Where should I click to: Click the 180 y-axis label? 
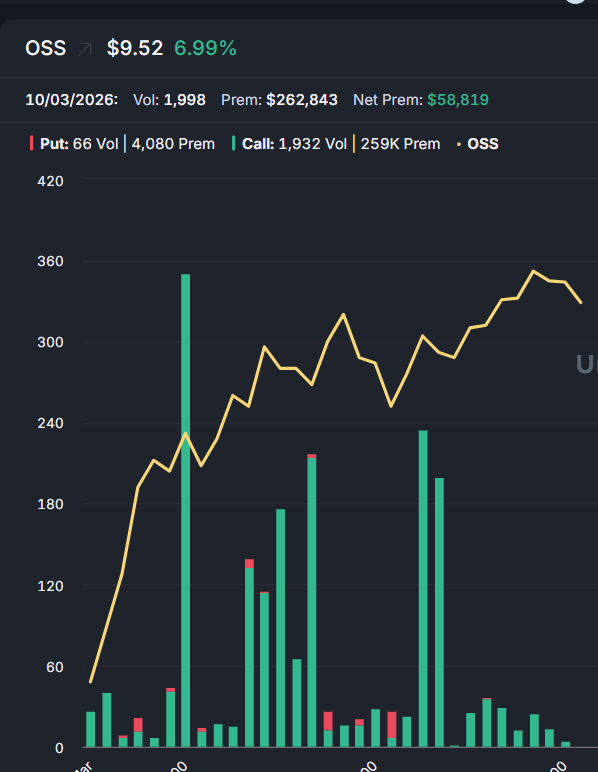click(51, 504)
